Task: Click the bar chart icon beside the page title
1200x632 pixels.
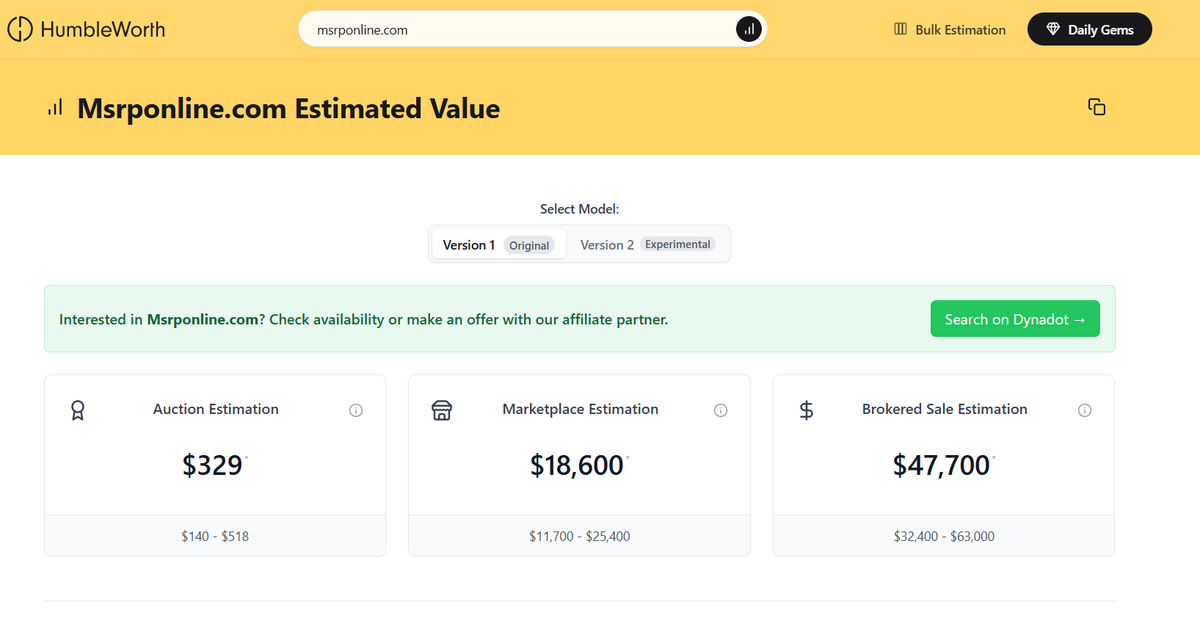Action: pos(54,107)
